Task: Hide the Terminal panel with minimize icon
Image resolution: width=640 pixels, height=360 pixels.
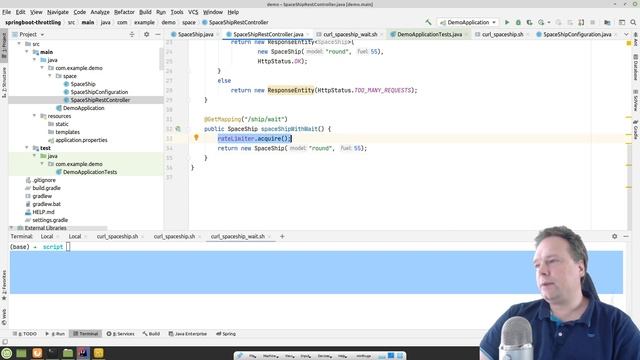Action: [x=626, y=236]
